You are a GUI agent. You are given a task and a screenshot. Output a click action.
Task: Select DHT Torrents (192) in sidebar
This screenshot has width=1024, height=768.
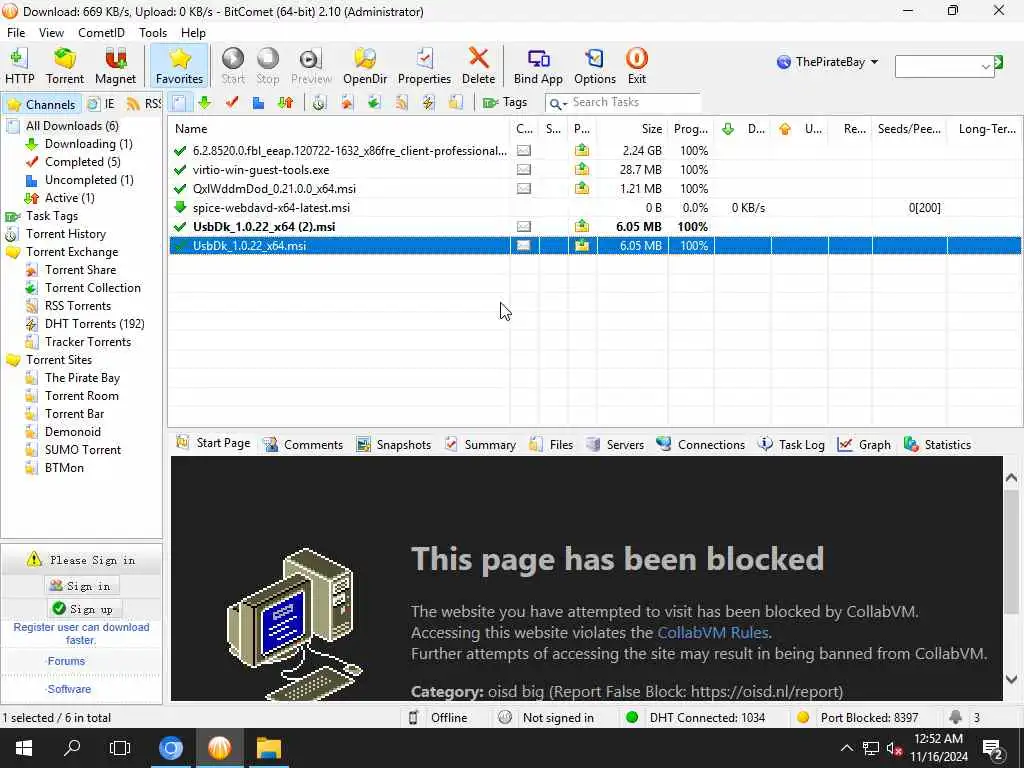[x=94, y=324]
